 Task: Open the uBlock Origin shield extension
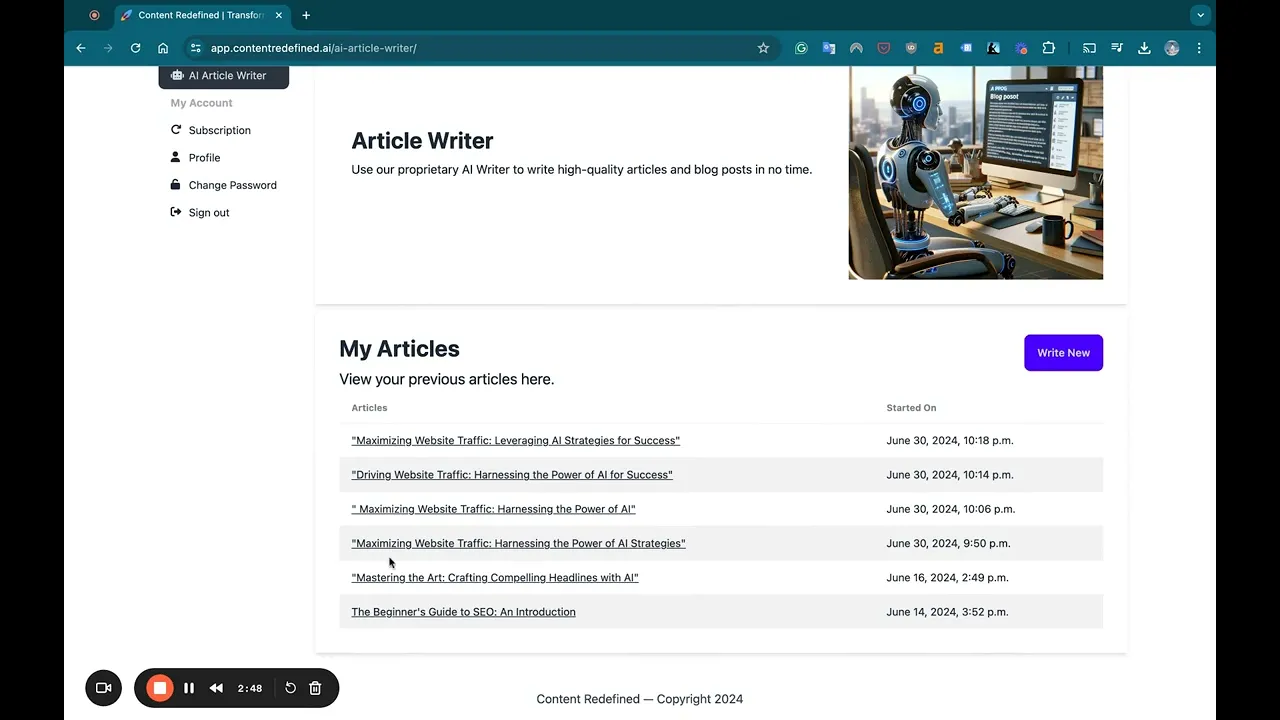click(911, 48)
